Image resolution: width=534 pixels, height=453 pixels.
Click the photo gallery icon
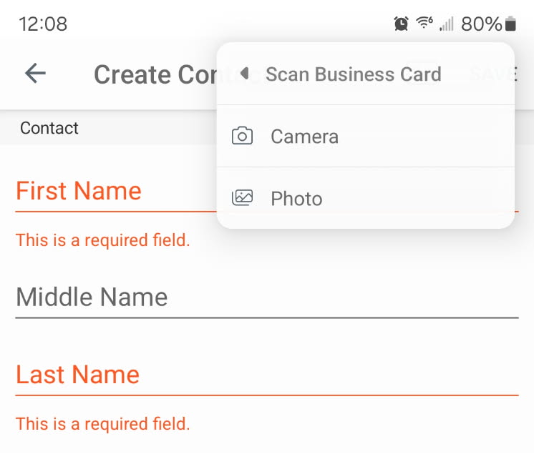242,198
